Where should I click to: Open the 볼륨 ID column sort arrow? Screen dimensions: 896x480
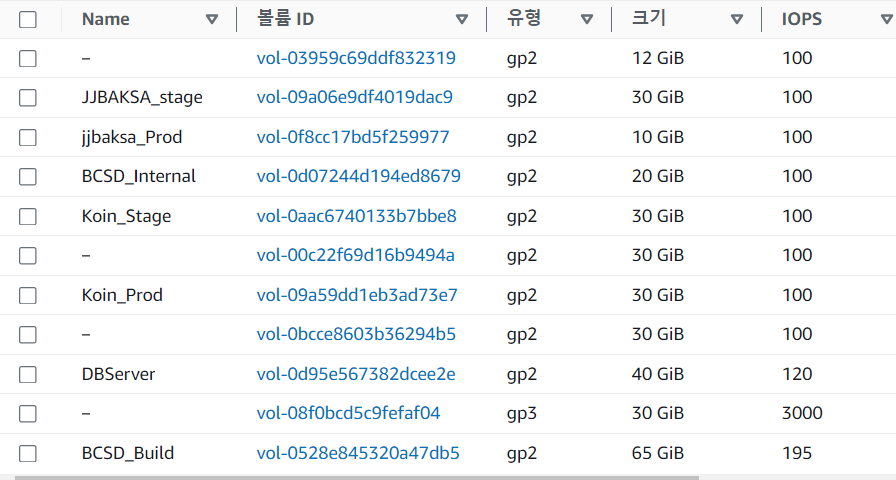[x=462, y=19]
